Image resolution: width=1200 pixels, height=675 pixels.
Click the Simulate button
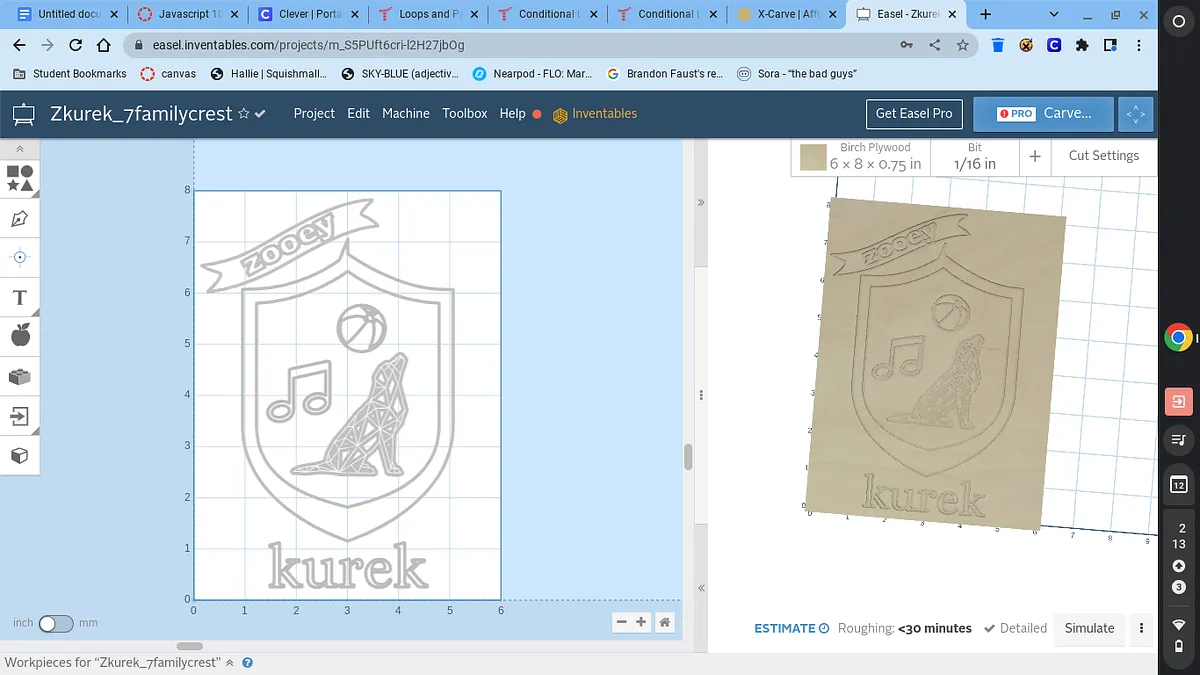pos(1089,628)
